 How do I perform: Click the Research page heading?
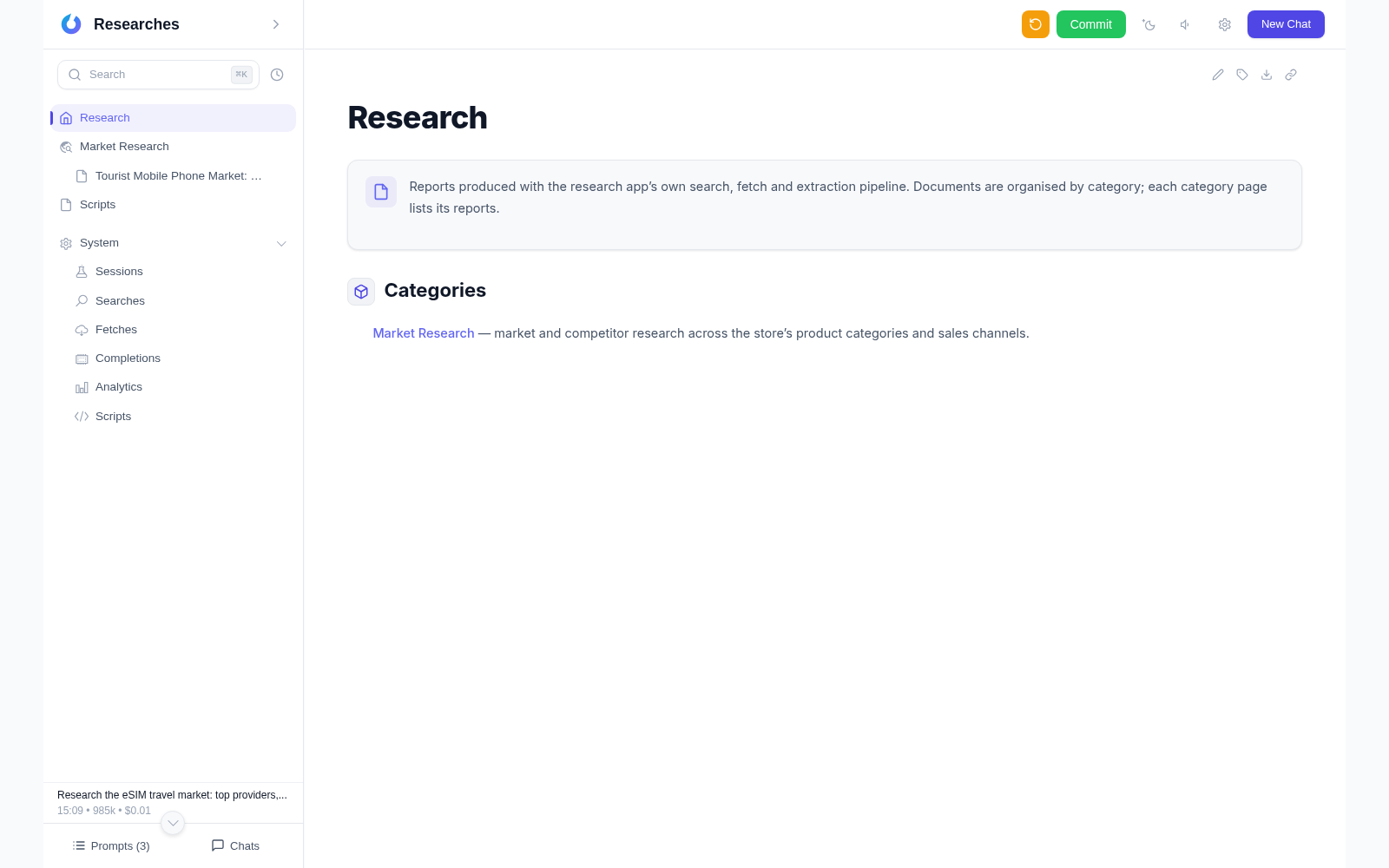(418, 118)
